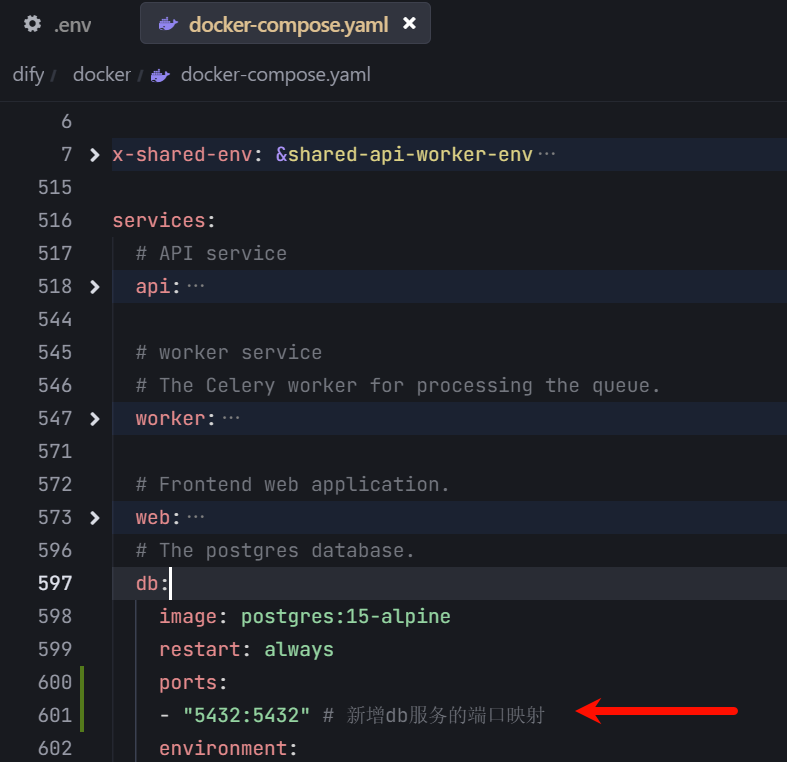Click the Docker whale icon in breadcrumb
The height and width of the screenshot is (762, 787).
160,75
